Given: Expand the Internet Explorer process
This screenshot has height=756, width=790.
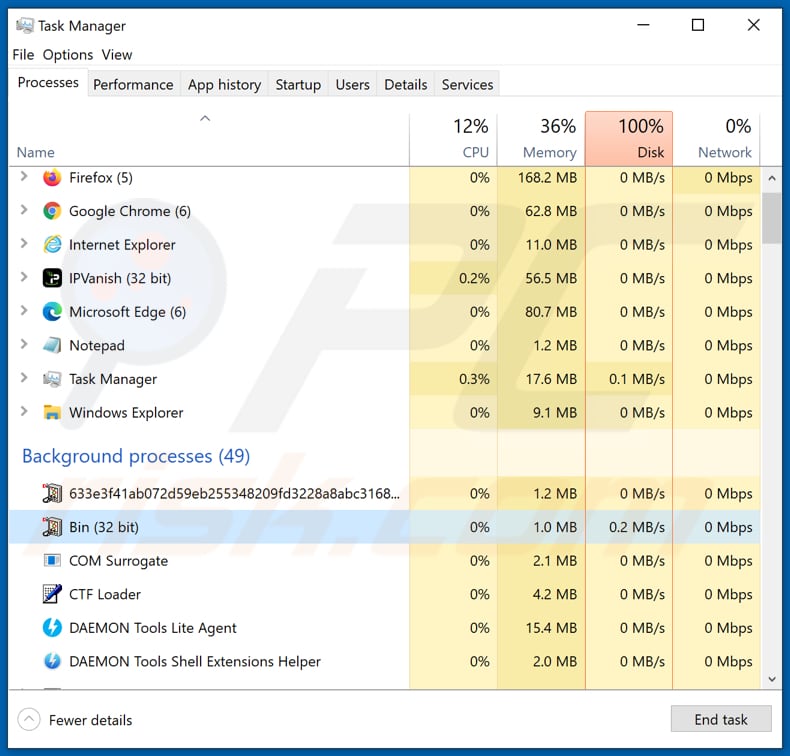Looking at the screenshot, I should (23, 243).
